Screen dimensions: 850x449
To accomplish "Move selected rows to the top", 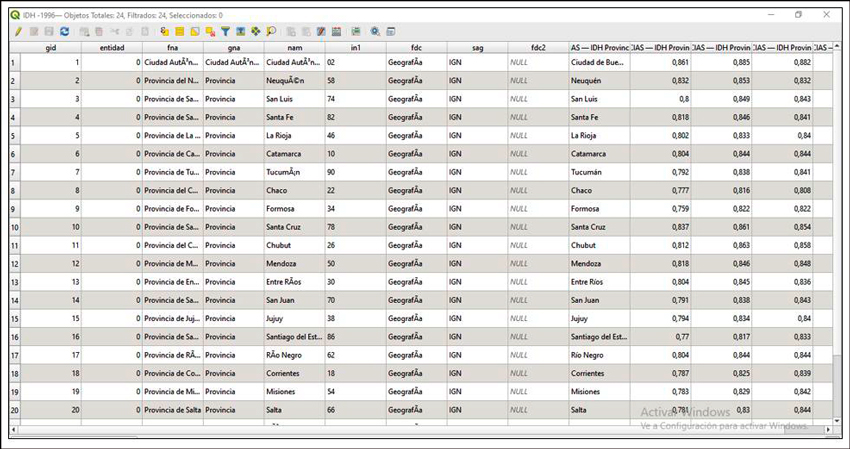I will click(241, 32).
